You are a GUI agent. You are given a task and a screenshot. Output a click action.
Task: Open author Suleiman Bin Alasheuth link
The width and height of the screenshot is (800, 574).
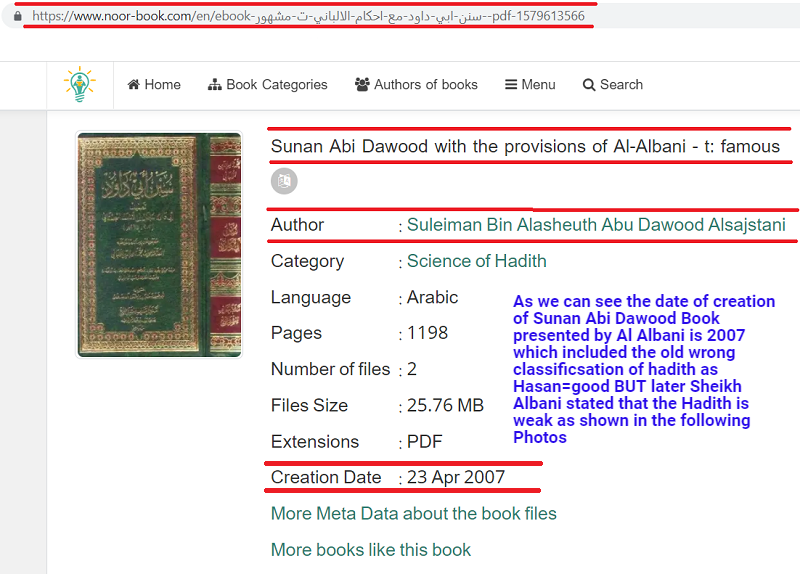click(x=596, y=225)
